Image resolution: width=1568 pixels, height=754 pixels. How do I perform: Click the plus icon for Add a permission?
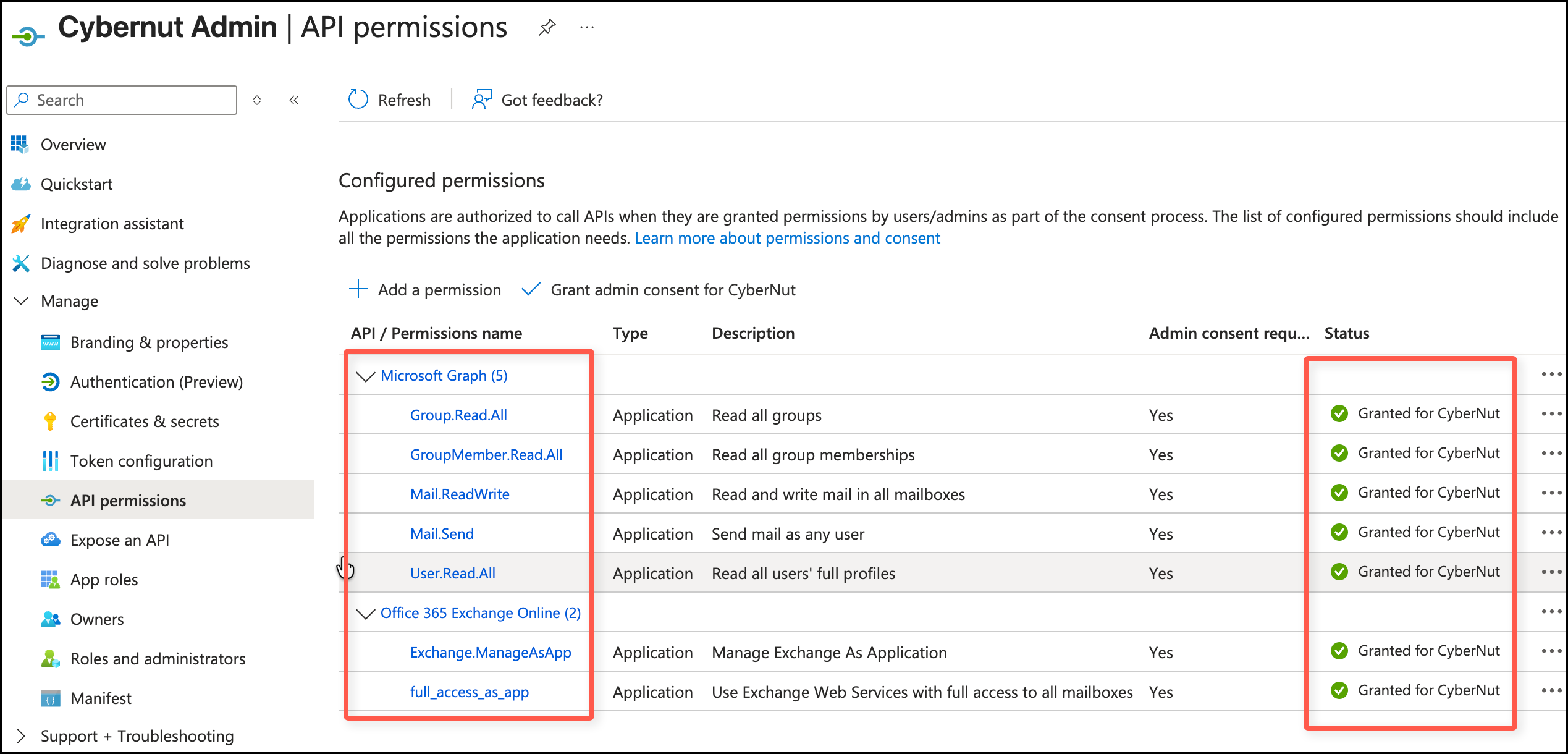pos(358,289)
